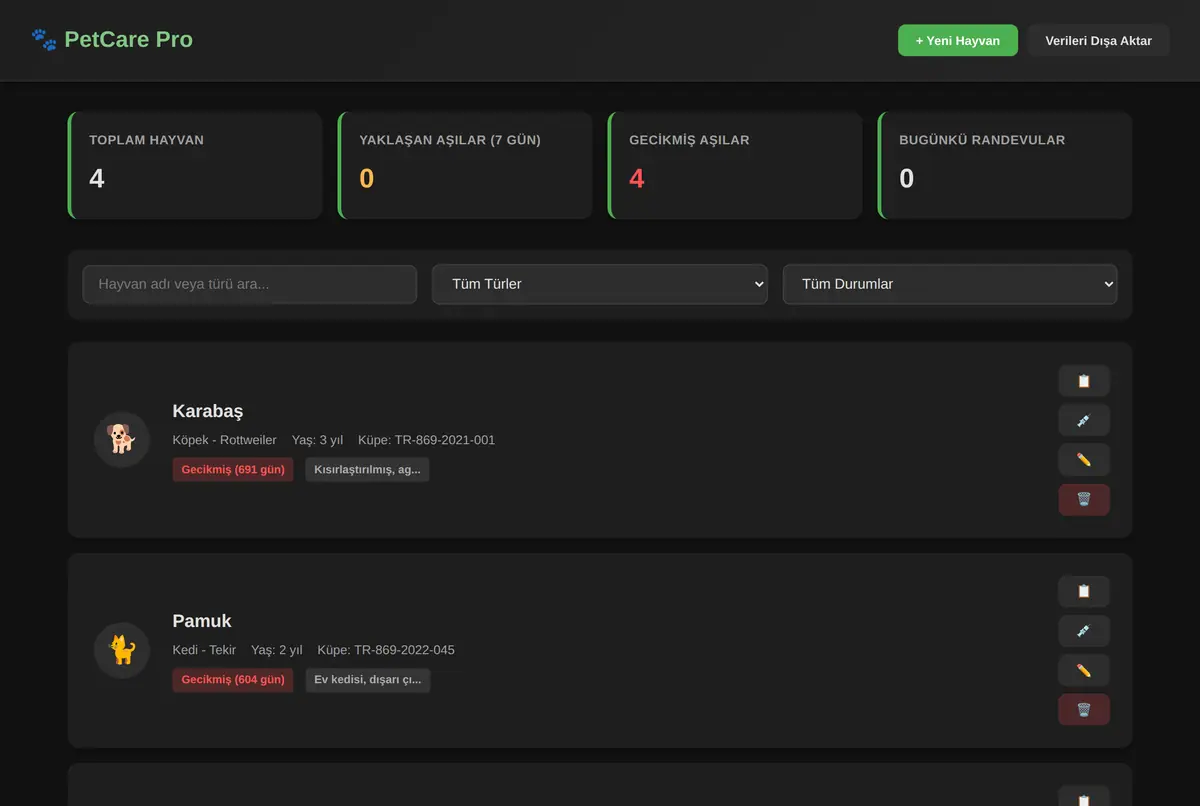Click the Verileri Dışa Aktar button
The image size is (1200, 806).
coord(1099,41)
